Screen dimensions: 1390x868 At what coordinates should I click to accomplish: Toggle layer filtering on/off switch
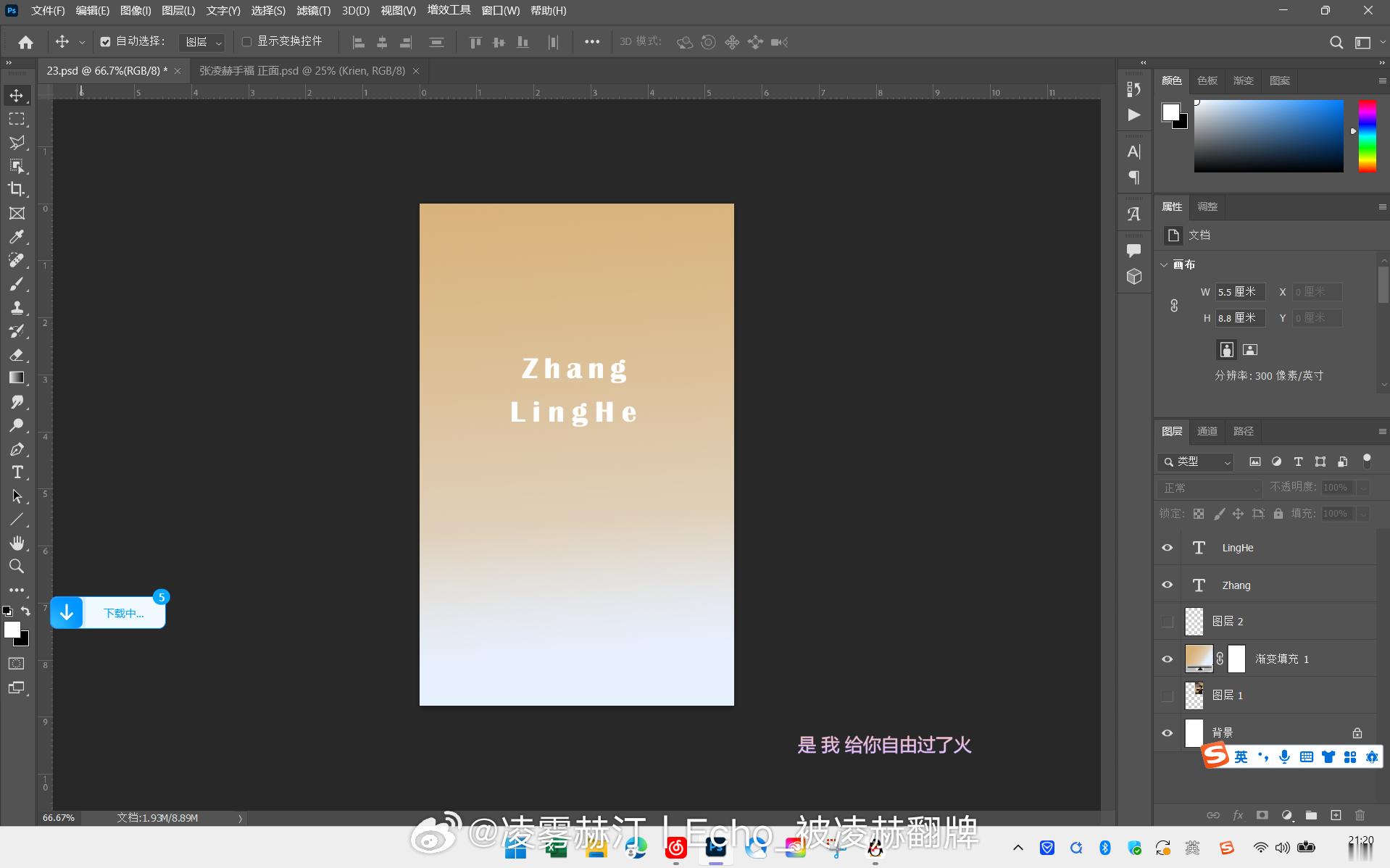(x=1367, y=460)
